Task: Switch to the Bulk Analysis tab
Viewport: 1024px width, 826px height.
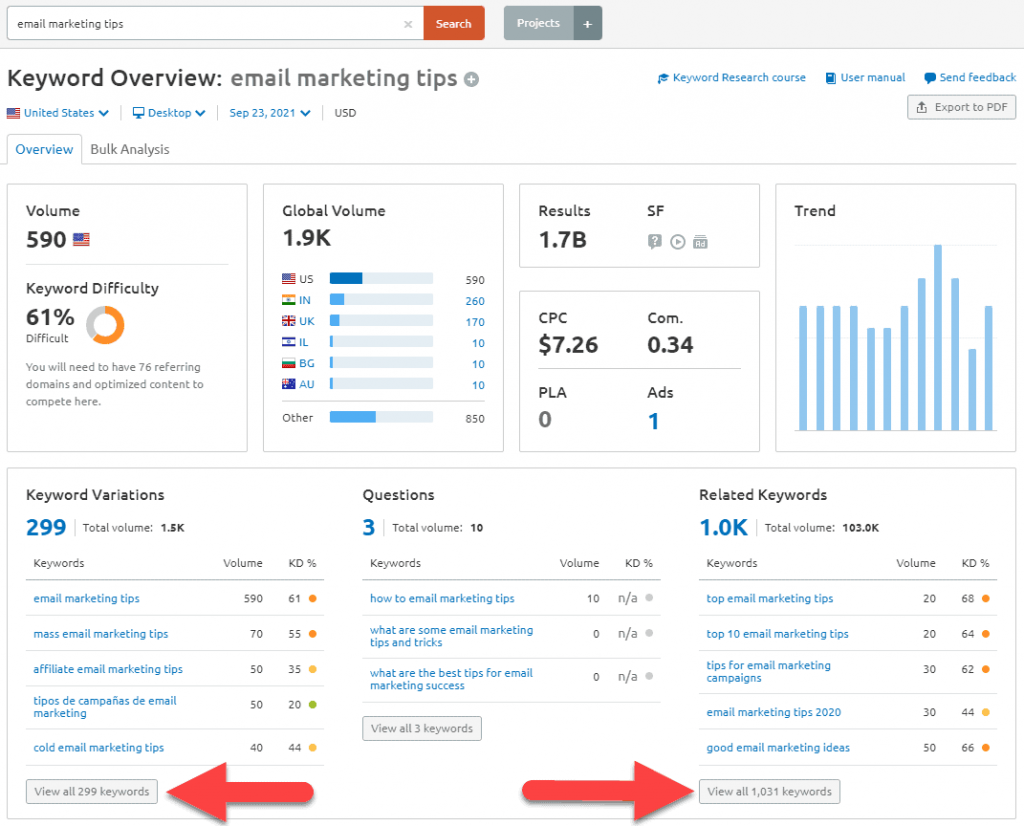Action: tap(130, 150)
